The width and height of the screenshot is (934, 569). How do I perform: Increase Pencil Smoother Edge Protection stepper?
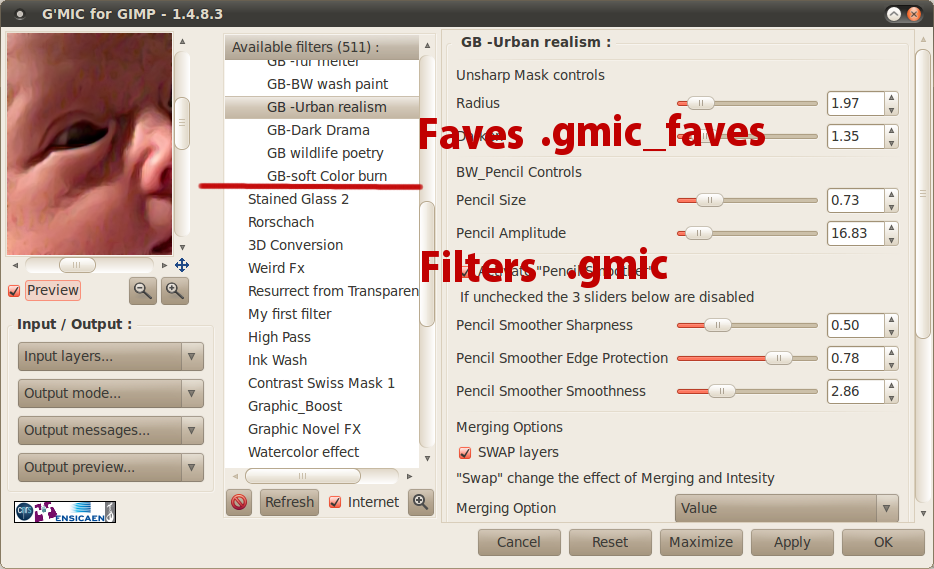(x=891, y=353)
